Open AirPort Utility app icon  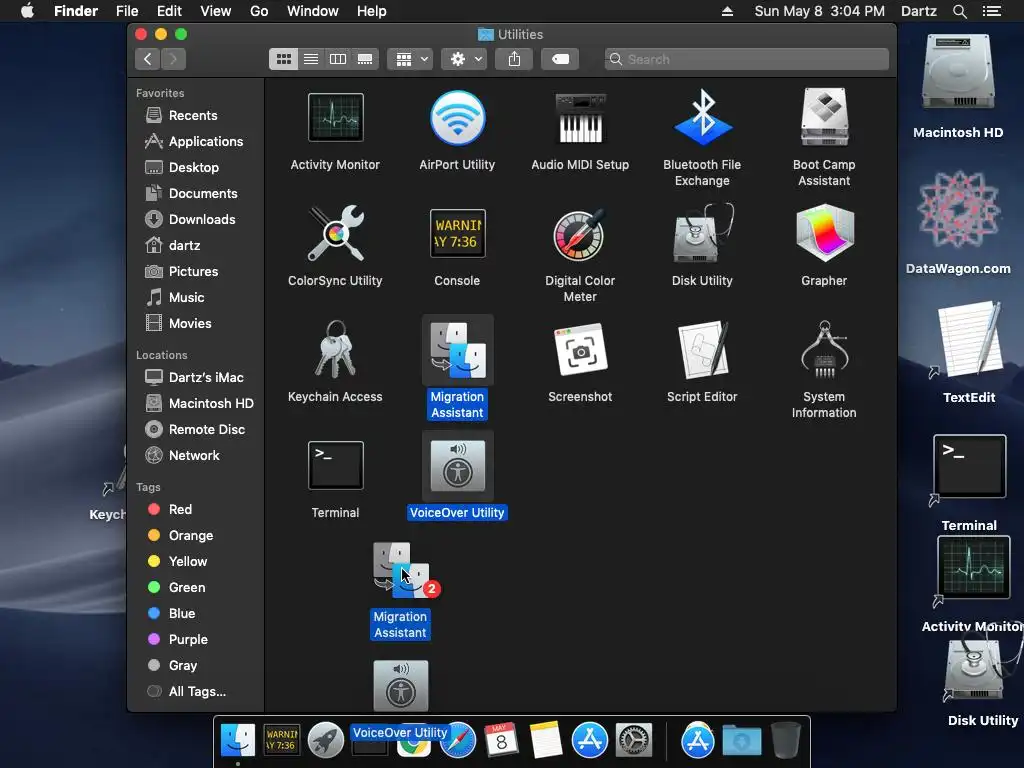457,118
